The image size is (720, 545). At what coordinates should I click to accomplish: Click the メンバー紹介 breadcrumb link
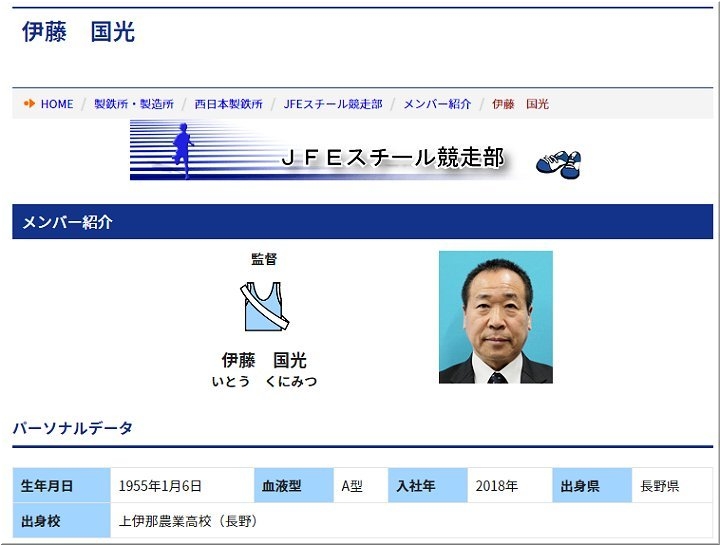437,104
